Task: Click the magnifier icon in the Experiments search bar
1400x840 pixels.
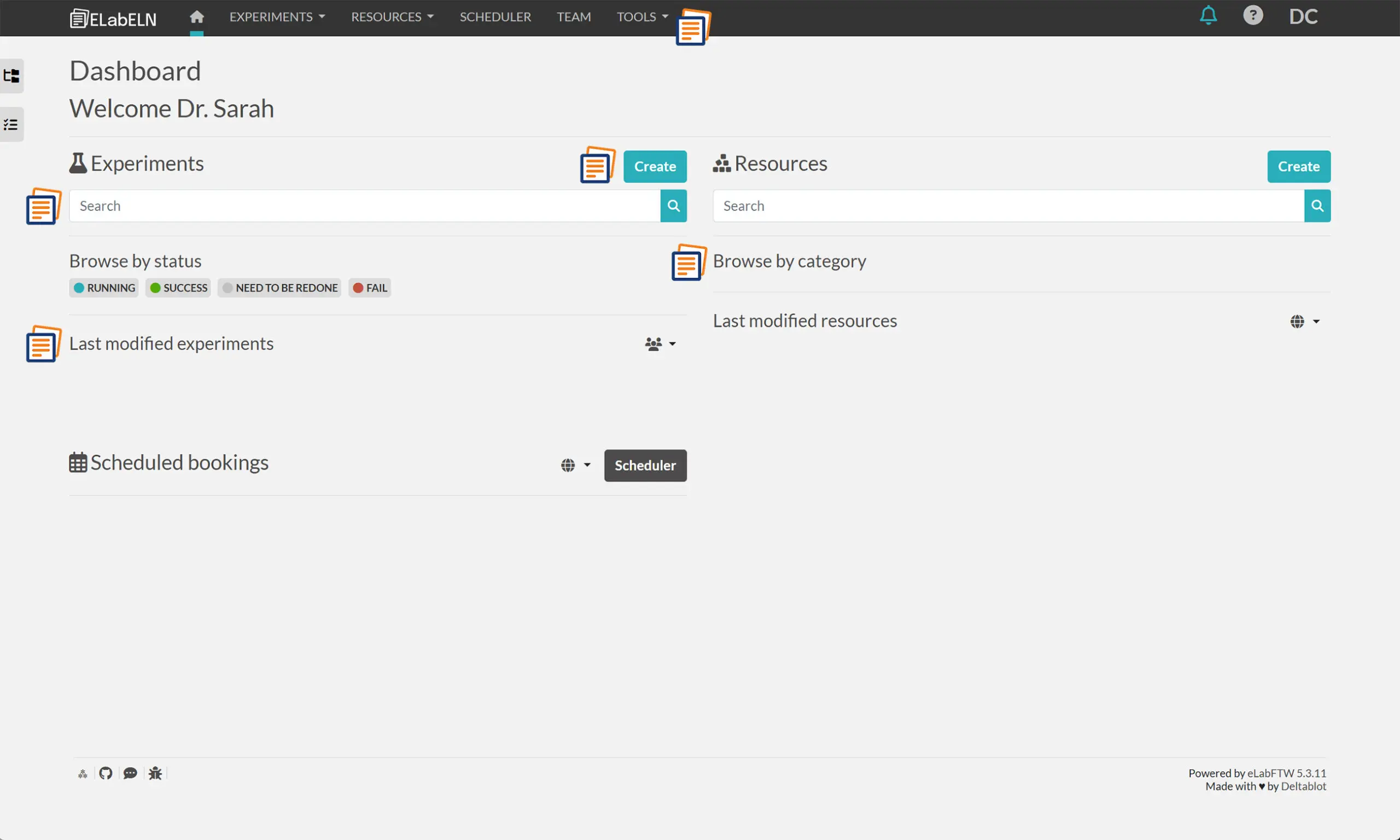Action: 673,206
